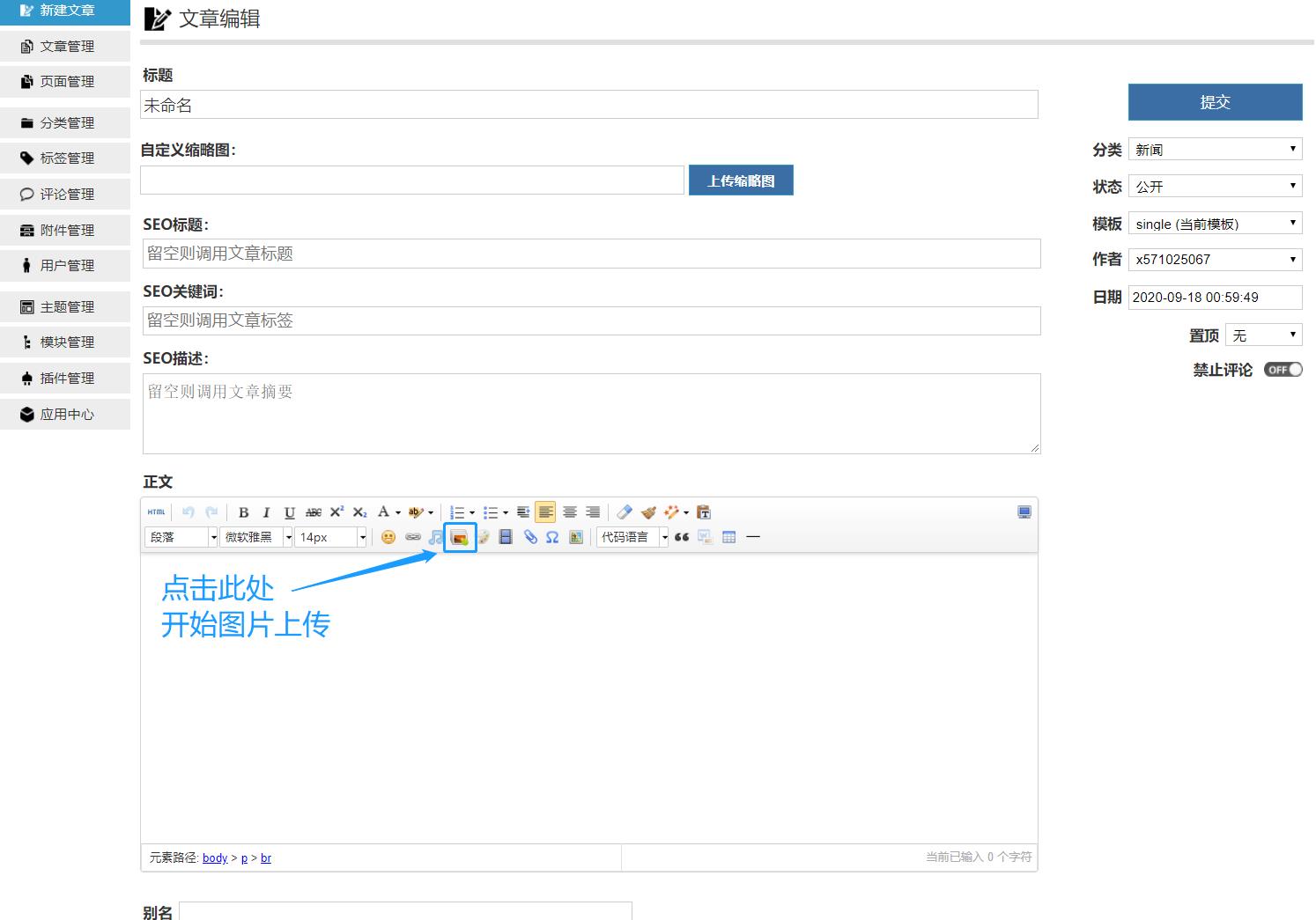Open the 状态 status dropdown

(x=1216, y=187)
